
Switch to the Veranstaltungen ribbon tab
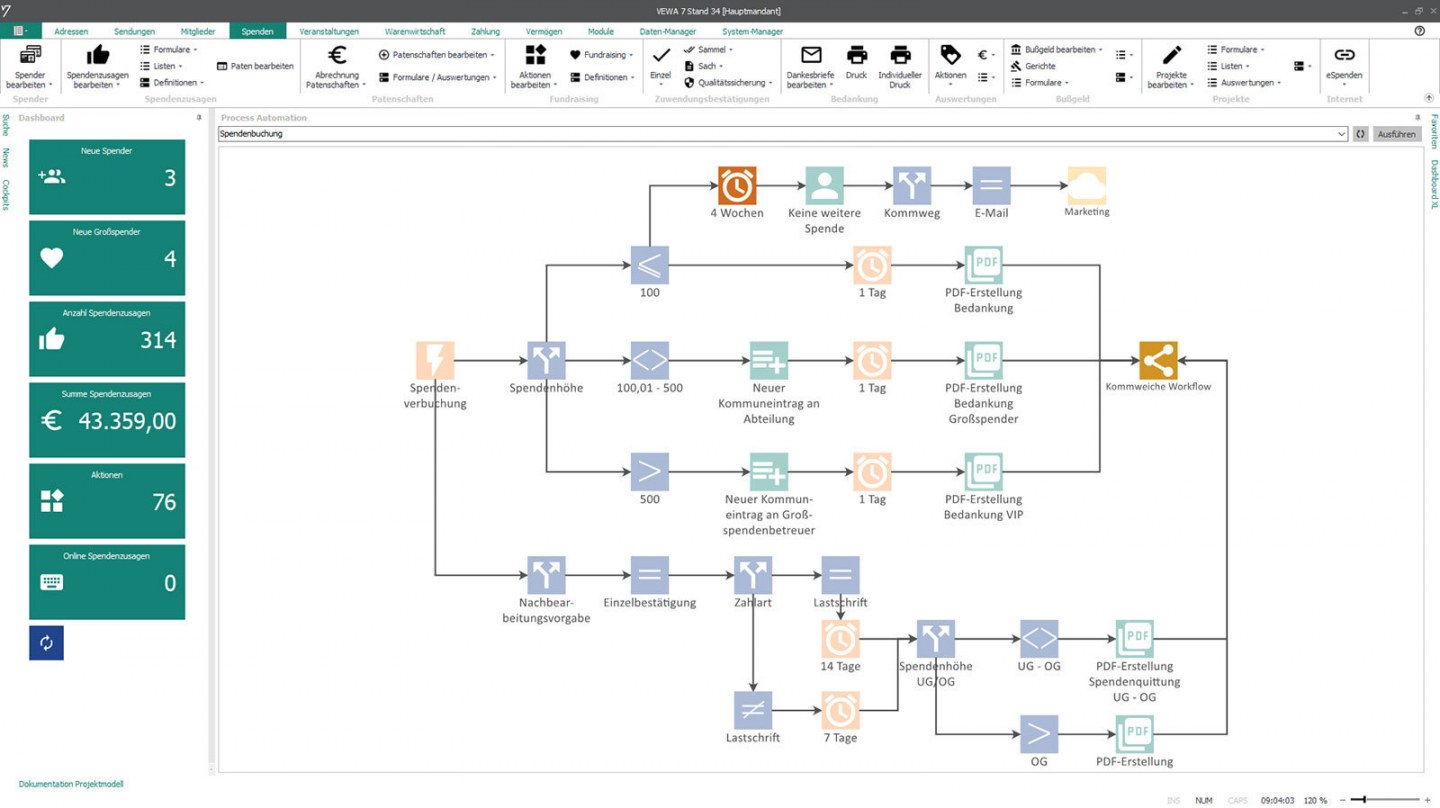329,31
